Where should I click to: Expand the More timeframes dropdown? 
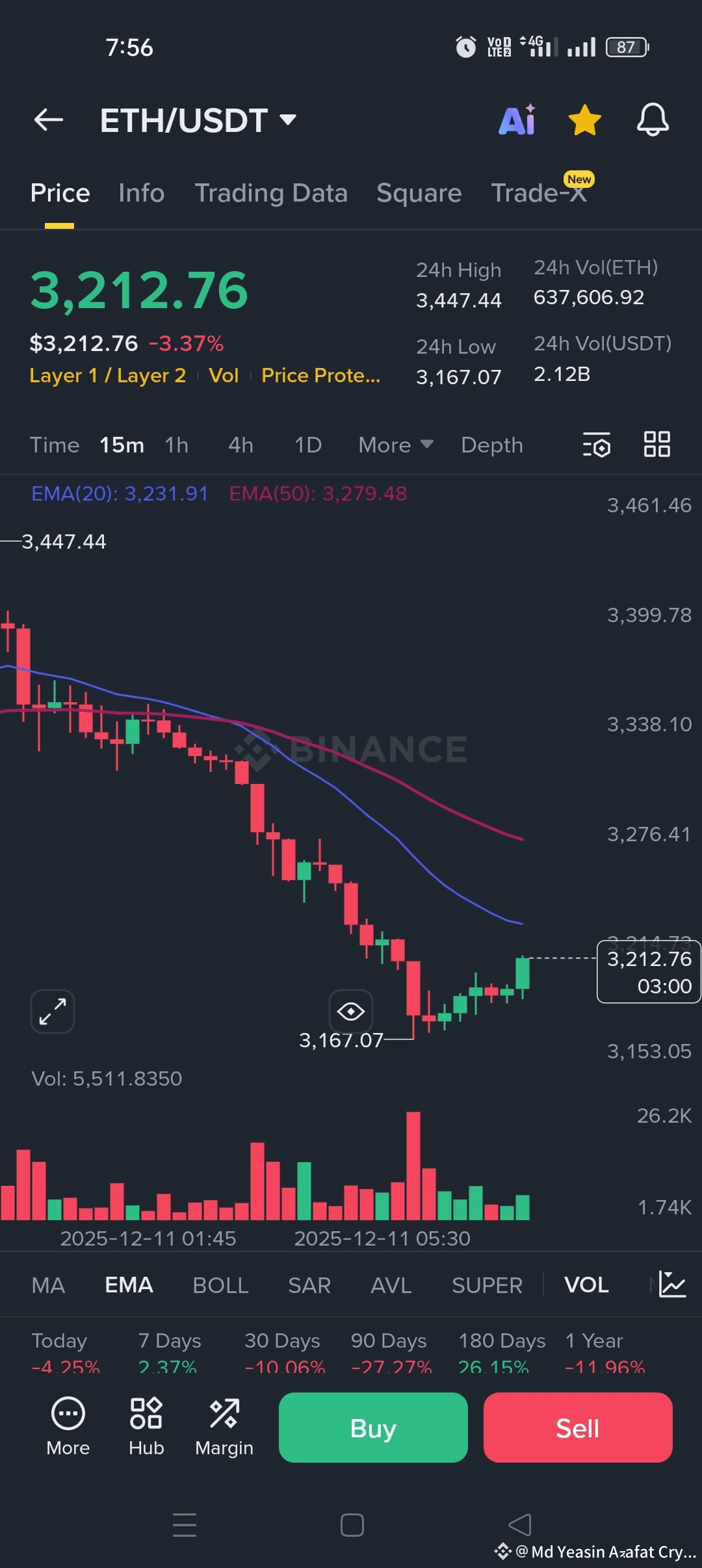click(396, 445)
